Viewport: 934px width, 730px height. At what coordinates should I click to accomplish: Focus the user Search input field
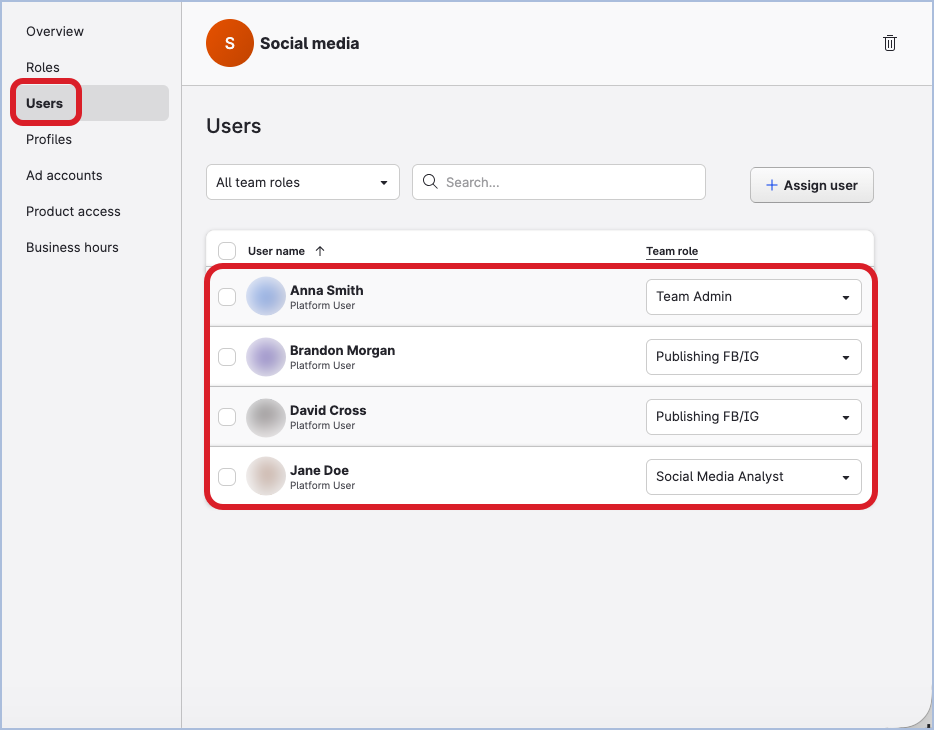(570, 182)
